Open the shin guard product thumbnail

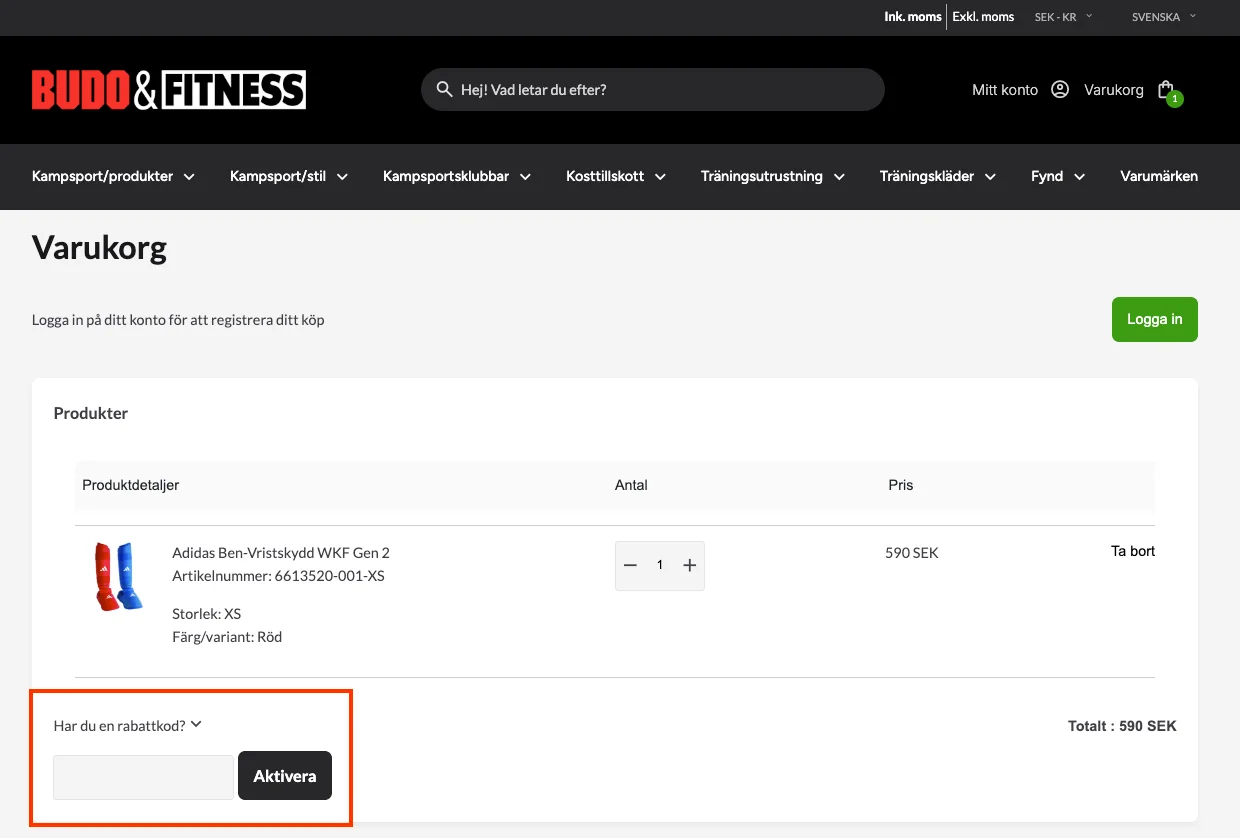[119, 577]
